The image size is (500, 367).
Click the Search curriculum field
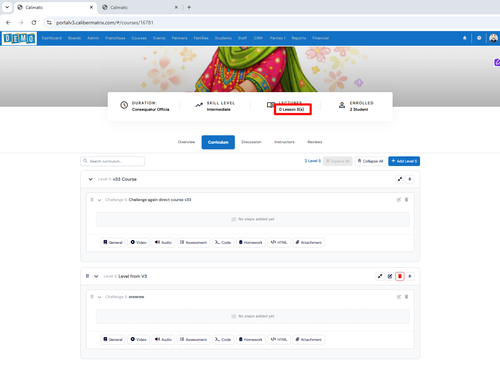pos(113,161)
